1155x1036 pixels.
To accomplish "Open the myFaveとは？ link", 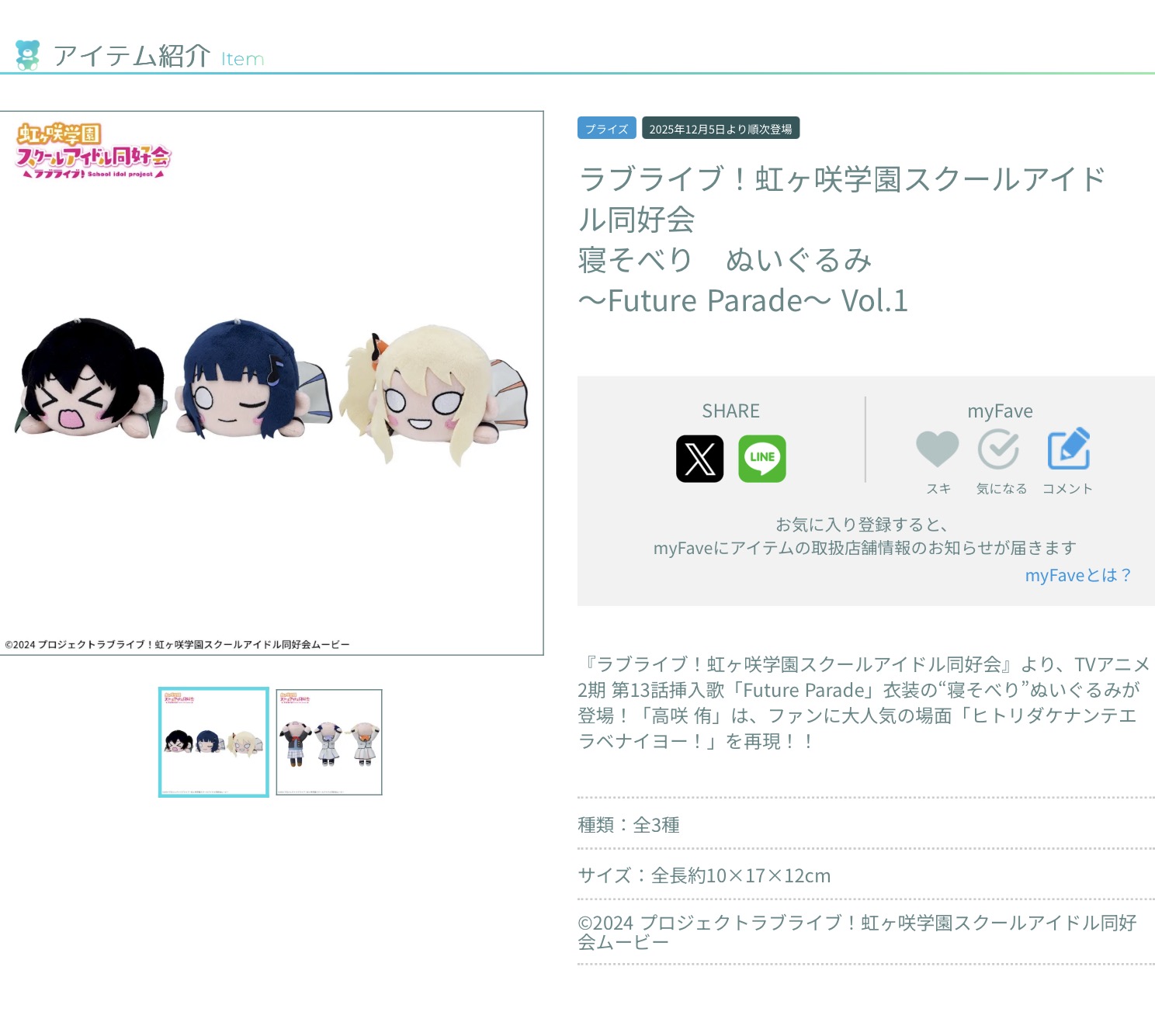I will pyautogui.click(x=1077, y=575).
